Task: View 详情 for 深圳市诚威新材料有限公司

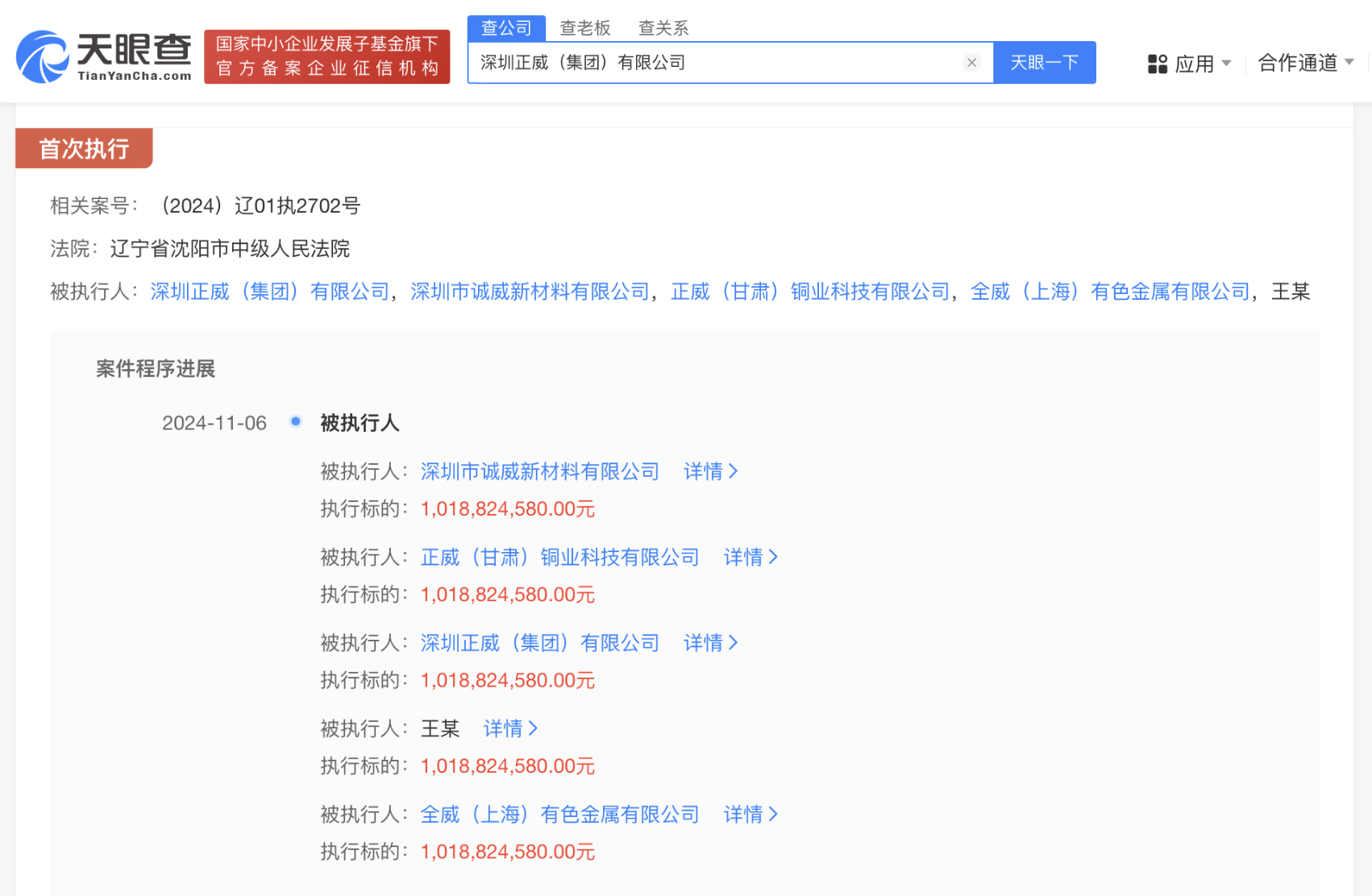Action: pos(710,471)
